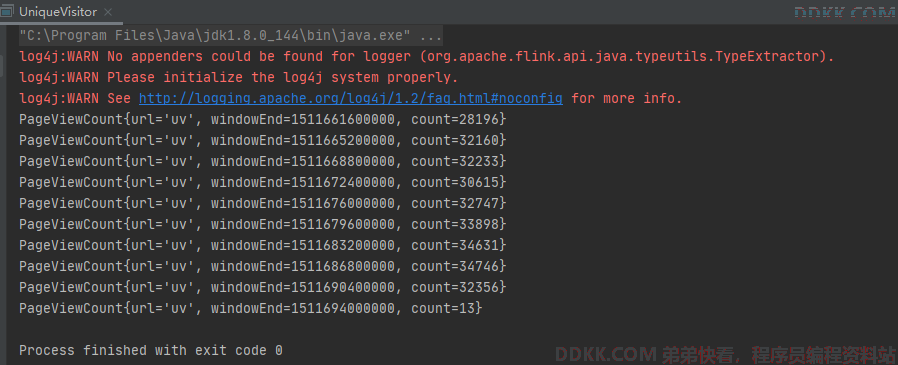Open the logging.apache.org log4j FAQ link
The height and width of the screenshot is (365, 898).
click(350, 99)
